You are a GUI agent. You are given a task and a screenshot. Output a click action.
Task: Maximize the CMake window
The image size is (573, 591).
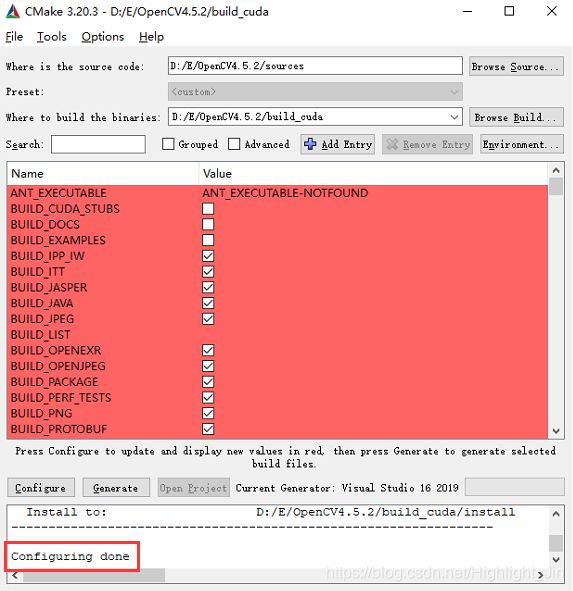pos(509,11)
